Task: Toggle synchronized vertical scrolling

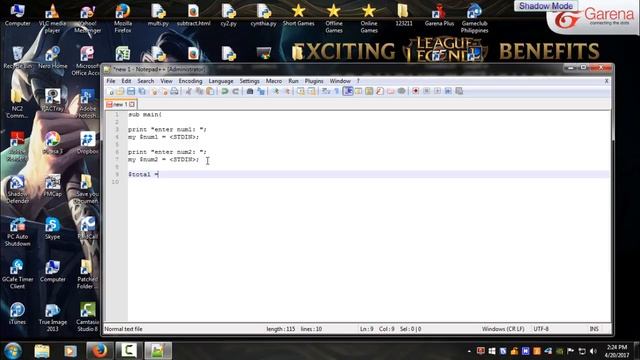Action: click(301, 91)
